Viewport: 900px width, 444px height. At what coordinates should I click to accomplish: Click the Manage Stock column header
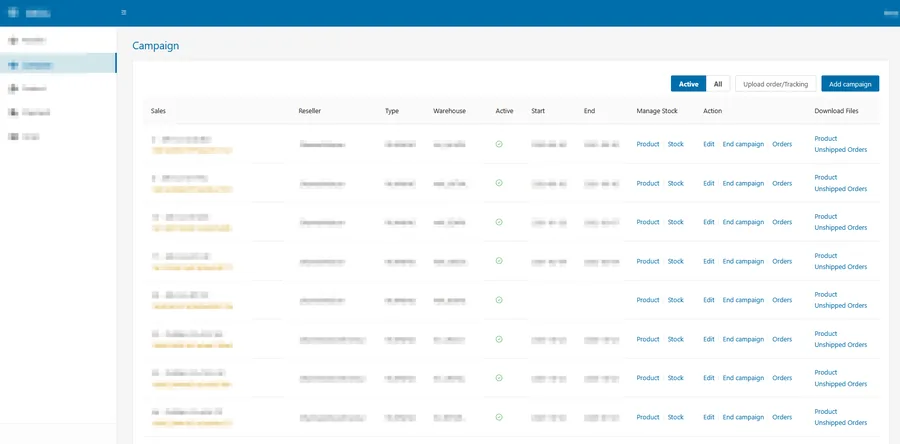(657, 111)
